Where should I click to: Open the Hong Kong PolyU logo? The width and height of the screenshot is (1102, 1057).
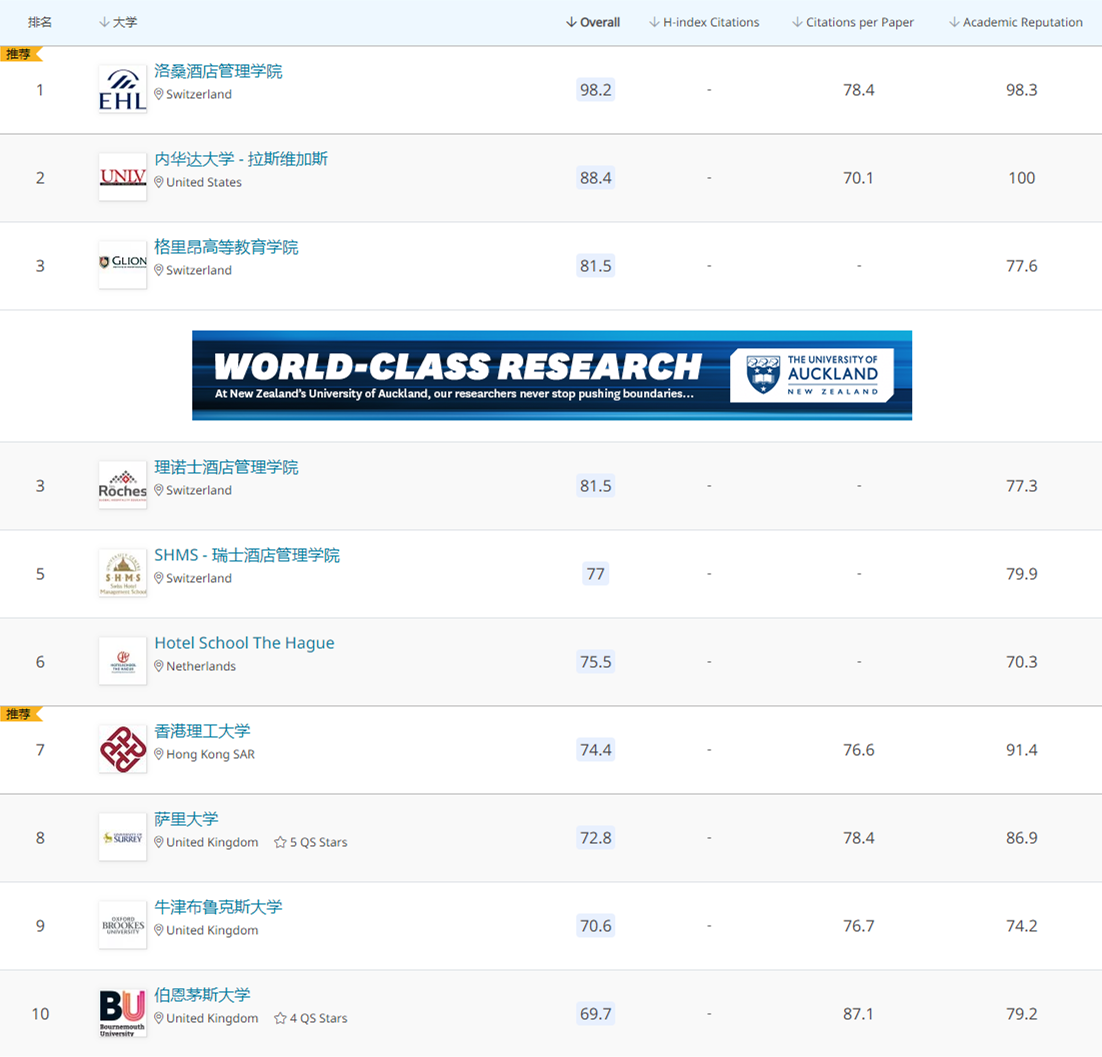[123, 749]
